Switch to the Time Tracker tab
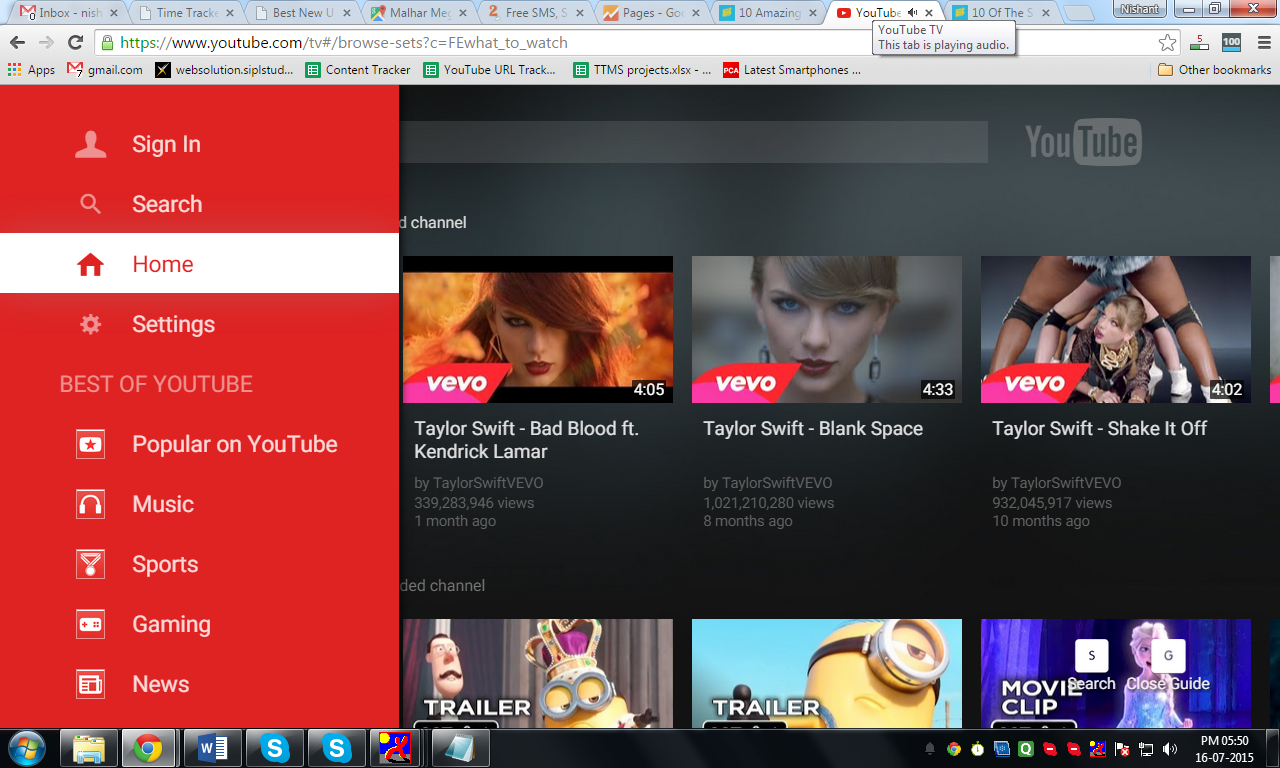Viewport: 1280px width, 768px height. (x=187, y=13)
